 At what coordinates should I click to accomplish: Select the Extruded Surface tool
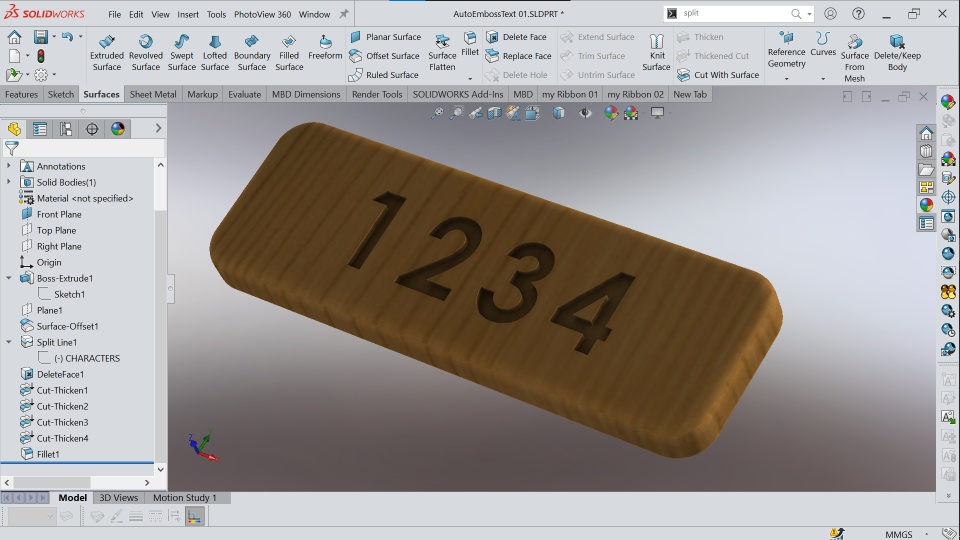[107, 53]
